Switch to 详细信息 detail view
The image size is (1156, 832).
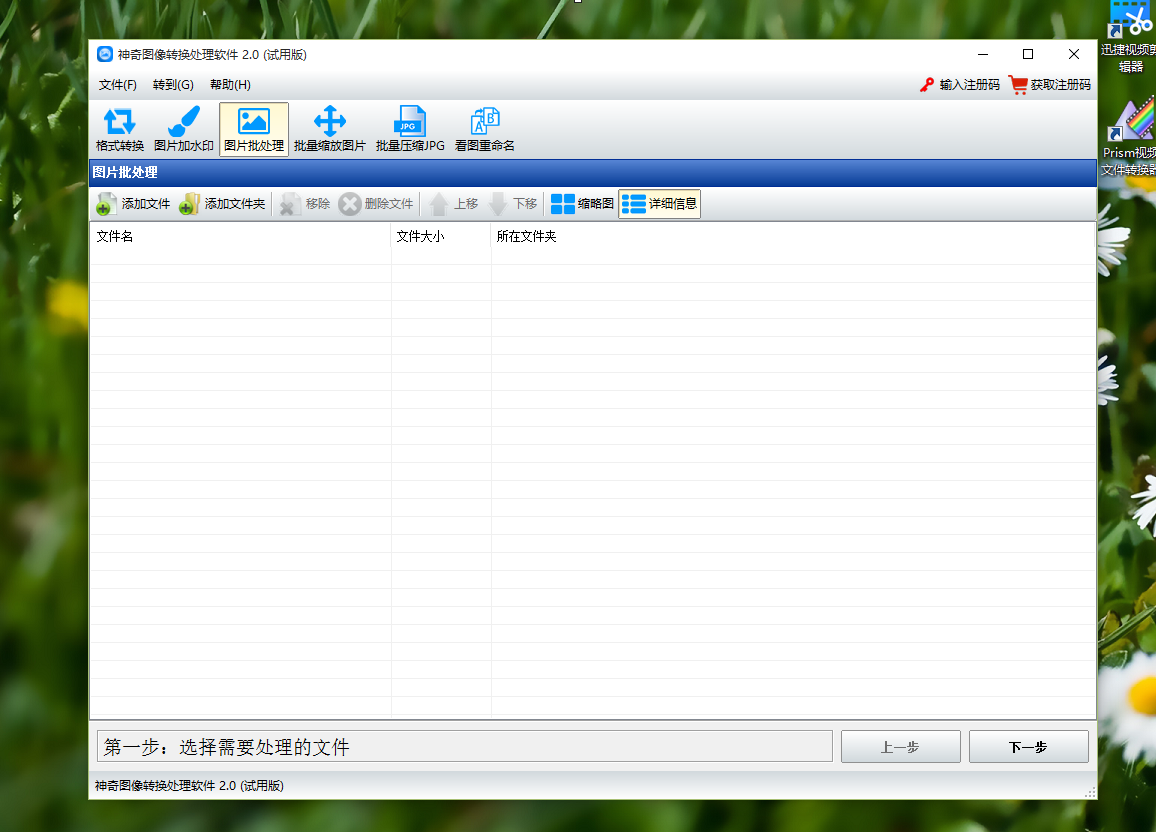pyautogui.click(x=659, y=204)
